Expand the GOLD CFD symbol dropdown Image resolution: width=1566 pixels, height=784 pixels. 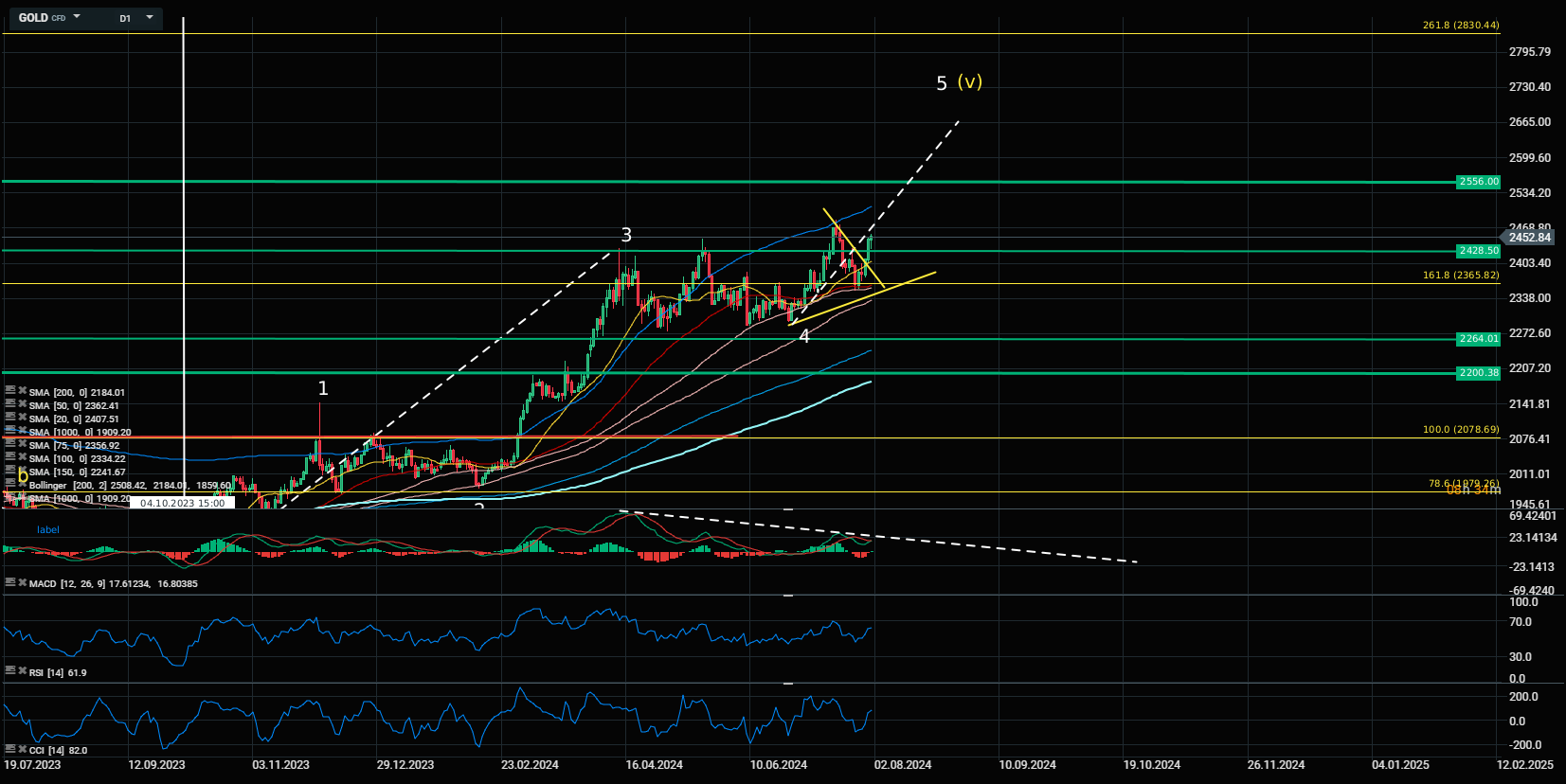77,17
